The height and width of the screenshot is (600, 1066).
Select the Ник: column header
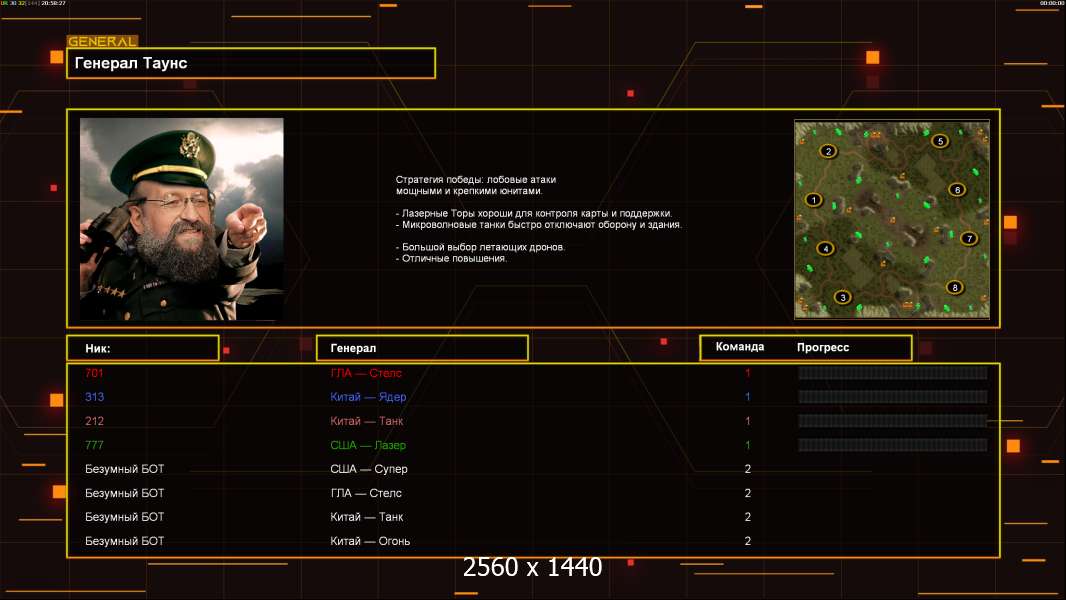tap(142, 348)
